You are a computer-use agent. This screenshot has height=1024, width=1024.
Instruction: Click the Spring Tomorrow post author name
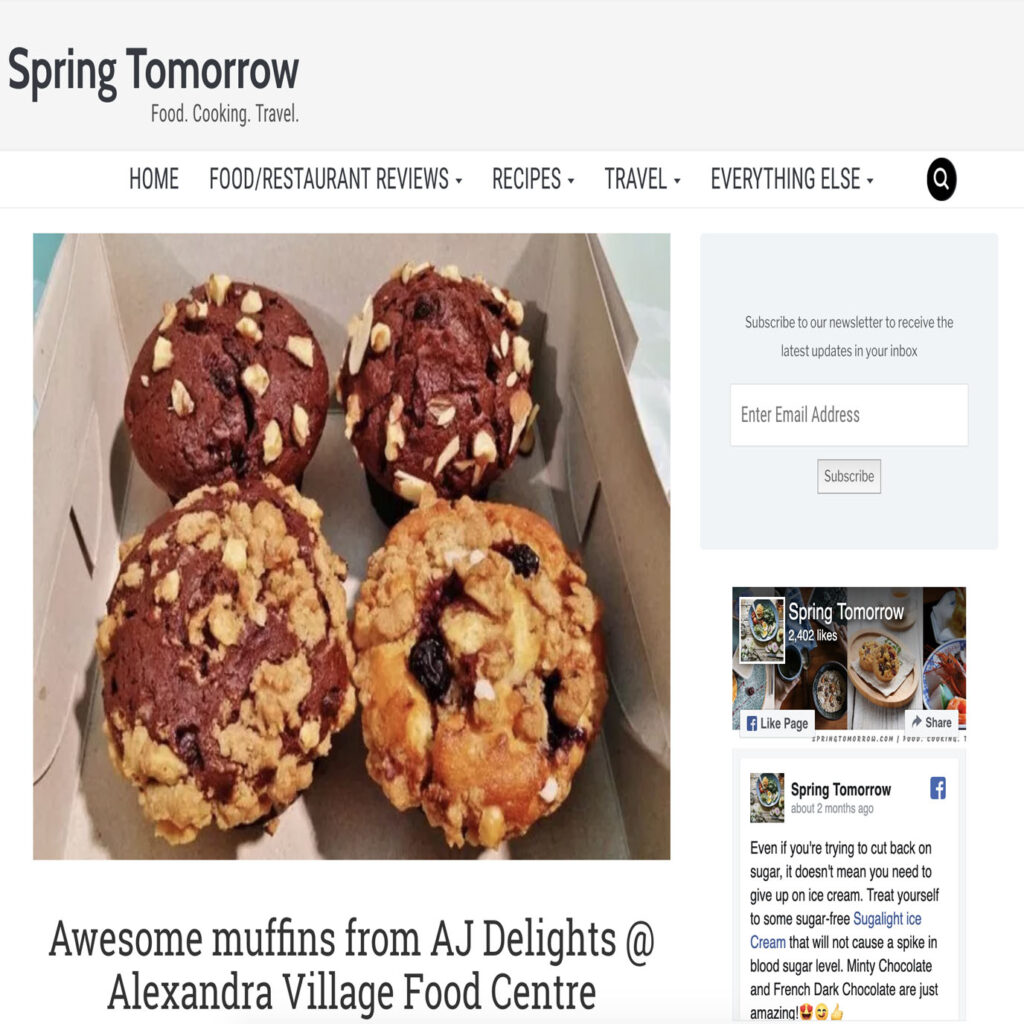click(840, 789)
